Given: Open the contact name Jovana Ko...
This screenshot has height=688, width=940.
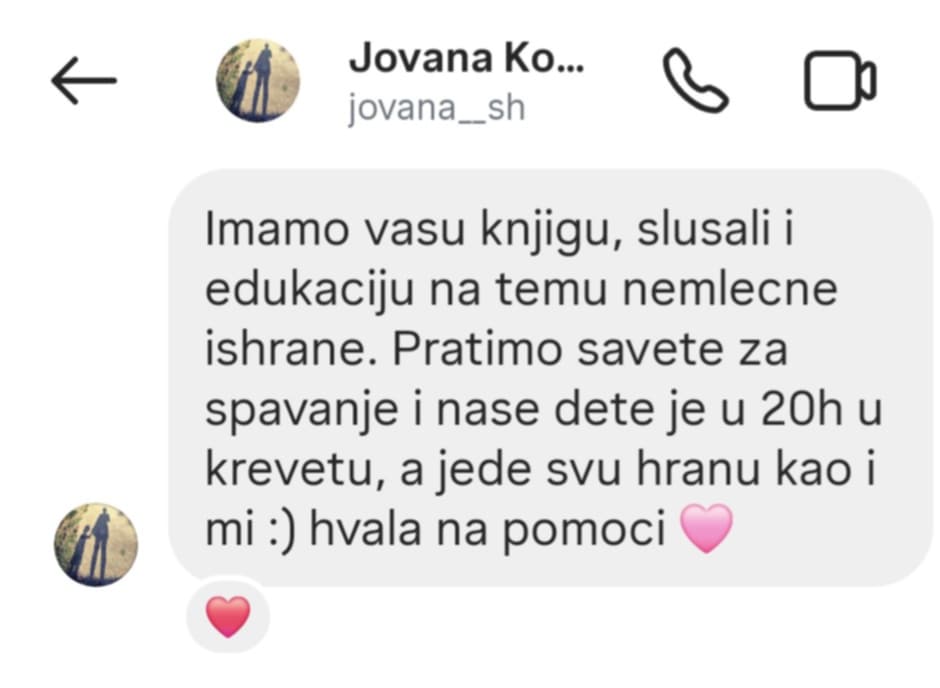Looking at the screenshot, I should 466,59.
